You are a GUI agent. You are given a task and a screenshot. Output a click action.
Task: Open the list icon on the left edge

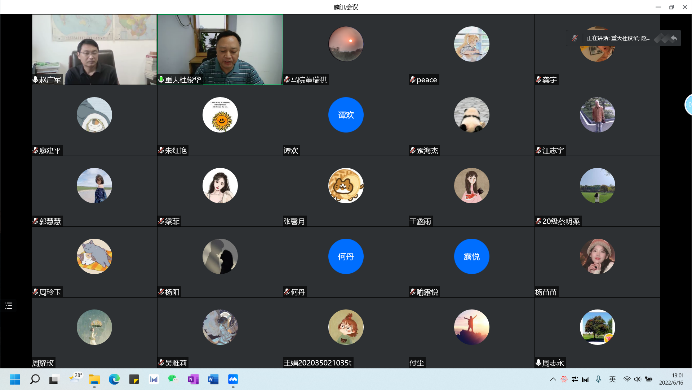pos(8,305)
